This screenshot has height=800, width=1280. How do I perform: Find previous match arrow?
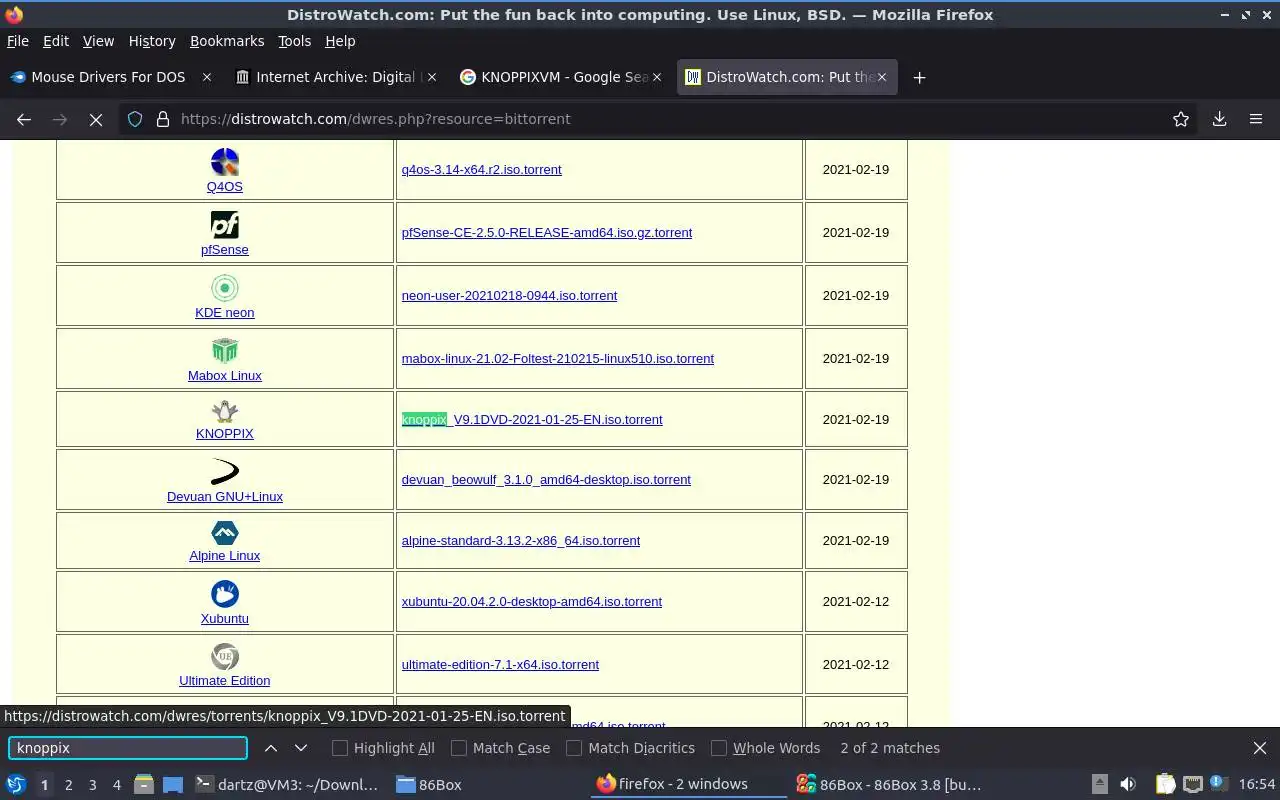click(271, 748)
